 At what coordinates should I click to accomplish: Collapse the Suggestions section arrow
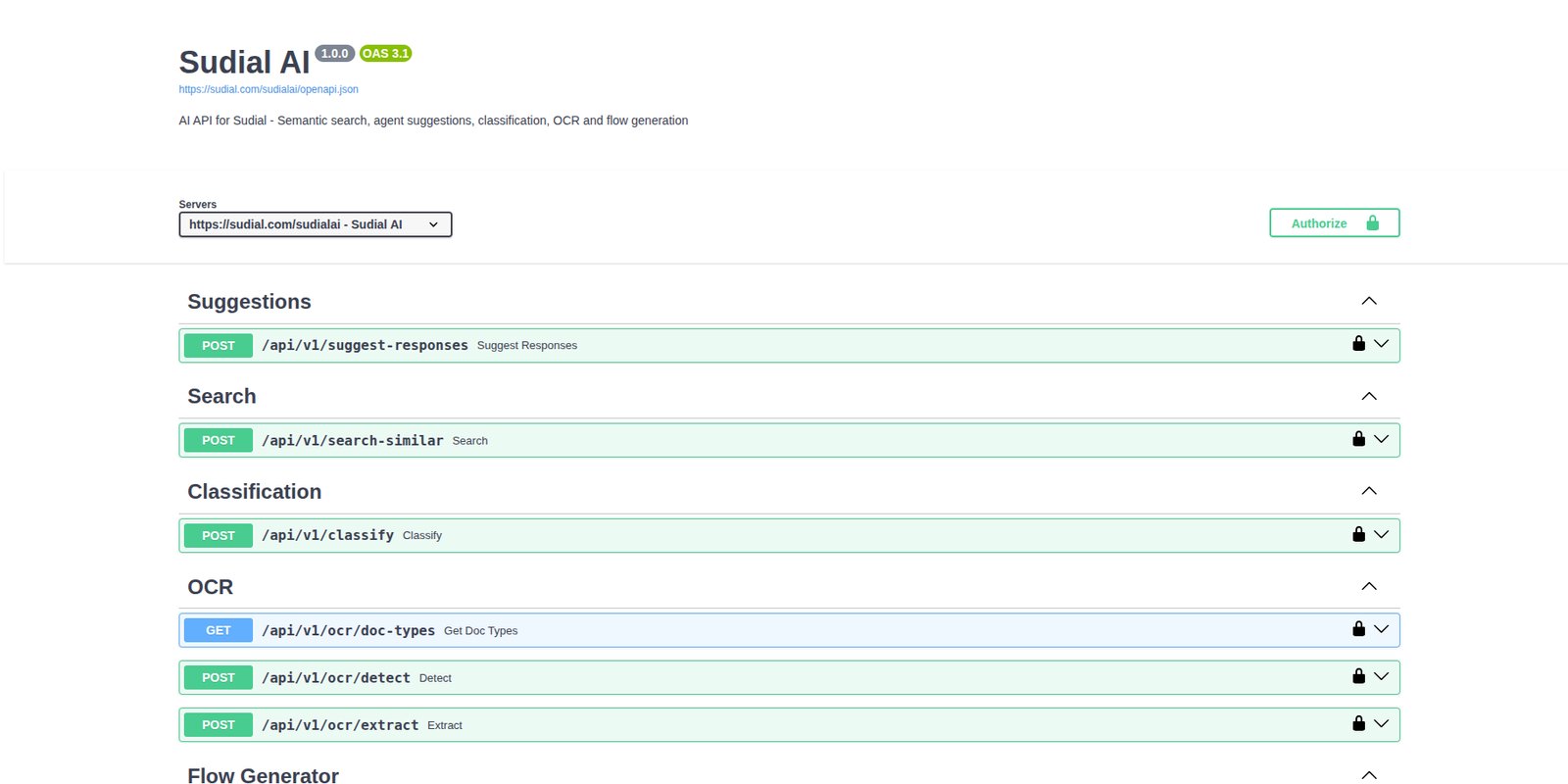1369,301
